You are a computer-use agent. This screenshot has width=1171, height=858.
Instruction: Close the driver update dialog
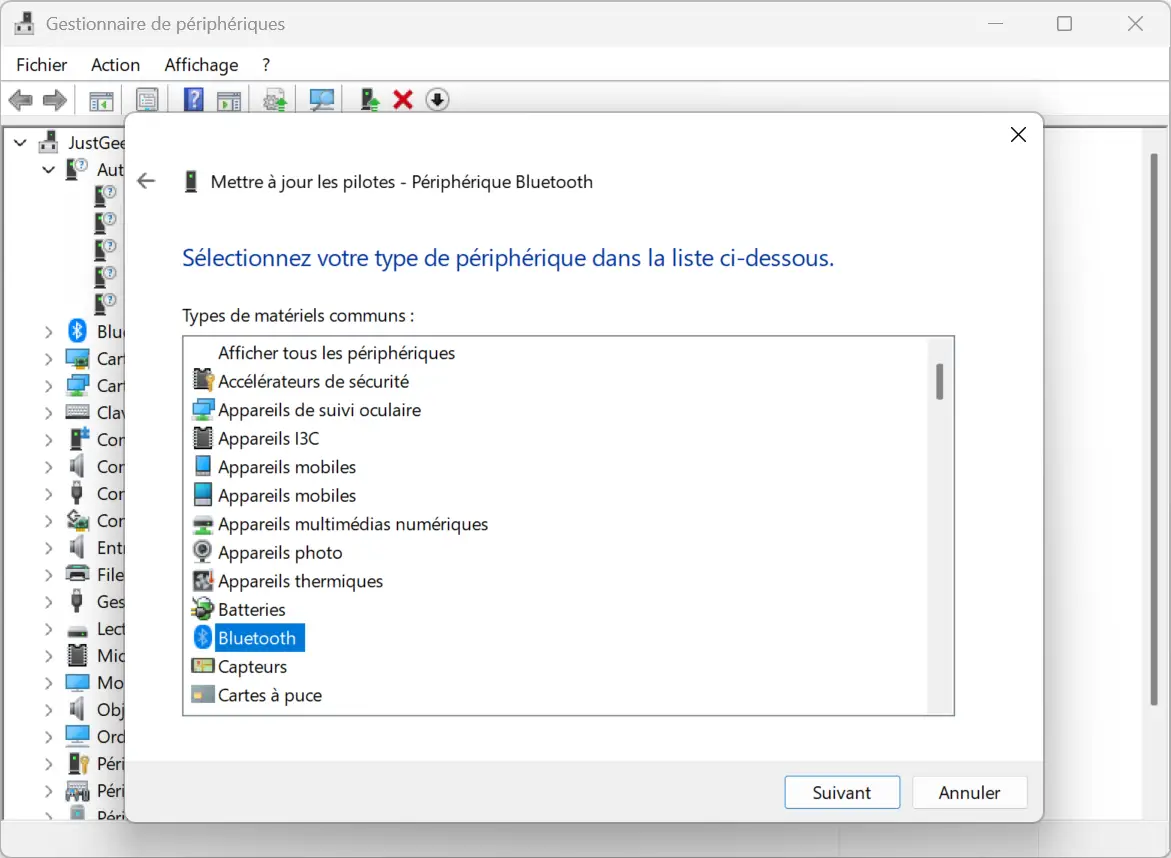1018,134
